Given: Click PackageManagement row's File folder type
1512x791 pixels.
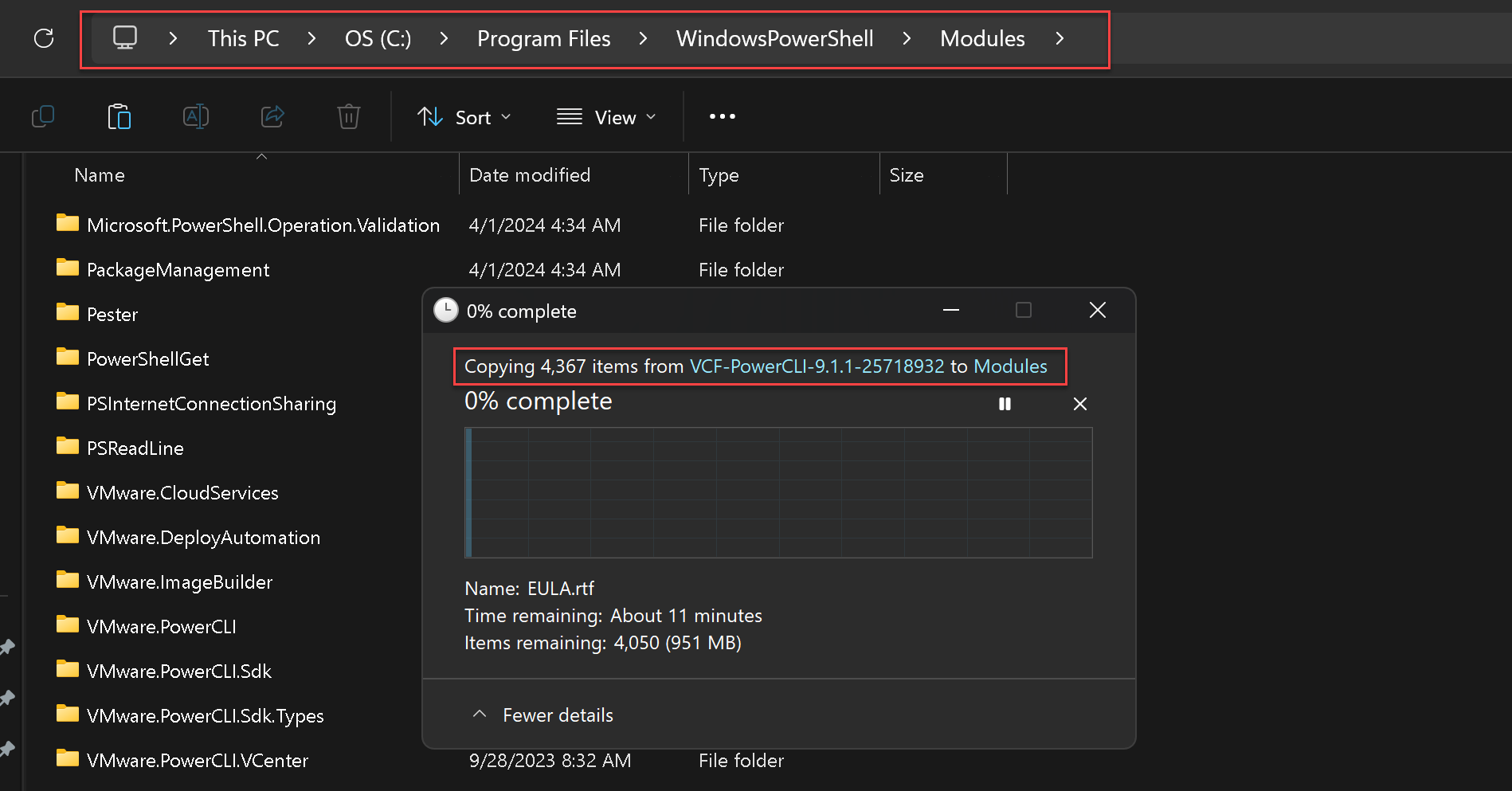Looking at the screenshot, I should 741,270.
